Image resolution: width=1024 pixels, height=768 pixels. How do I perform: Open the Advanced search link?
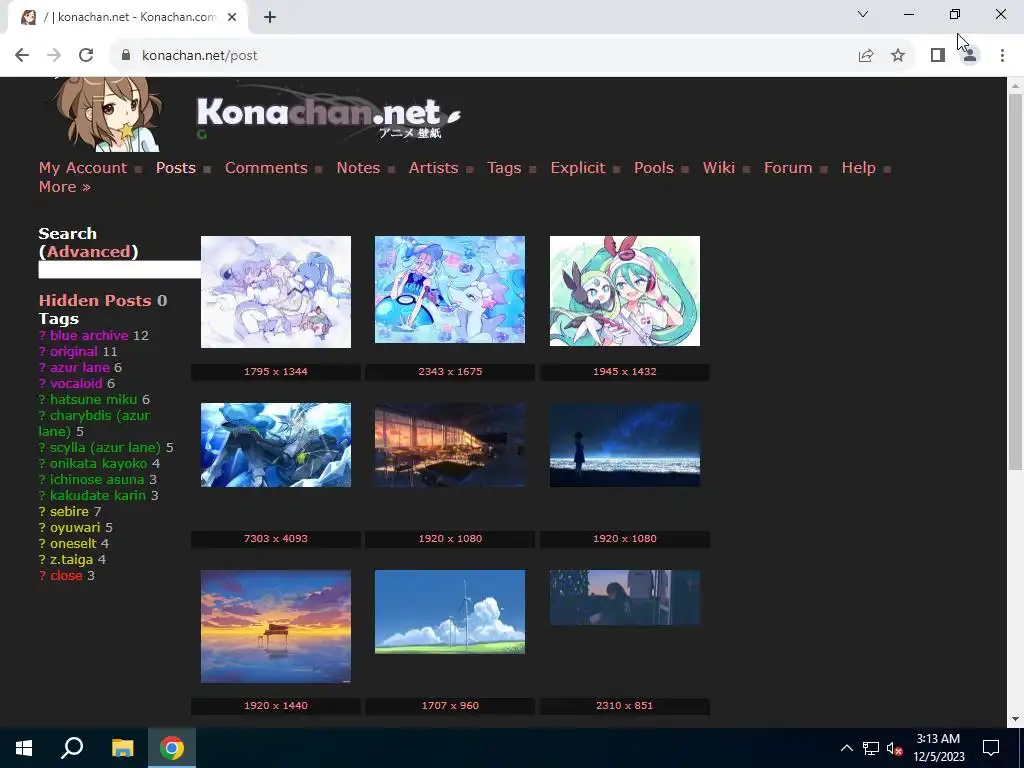[88, 251]
